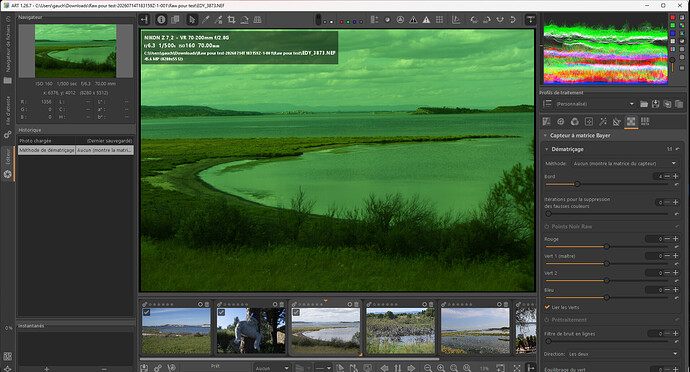Toggle red channel in the histogram

click(x=672, y=17)
